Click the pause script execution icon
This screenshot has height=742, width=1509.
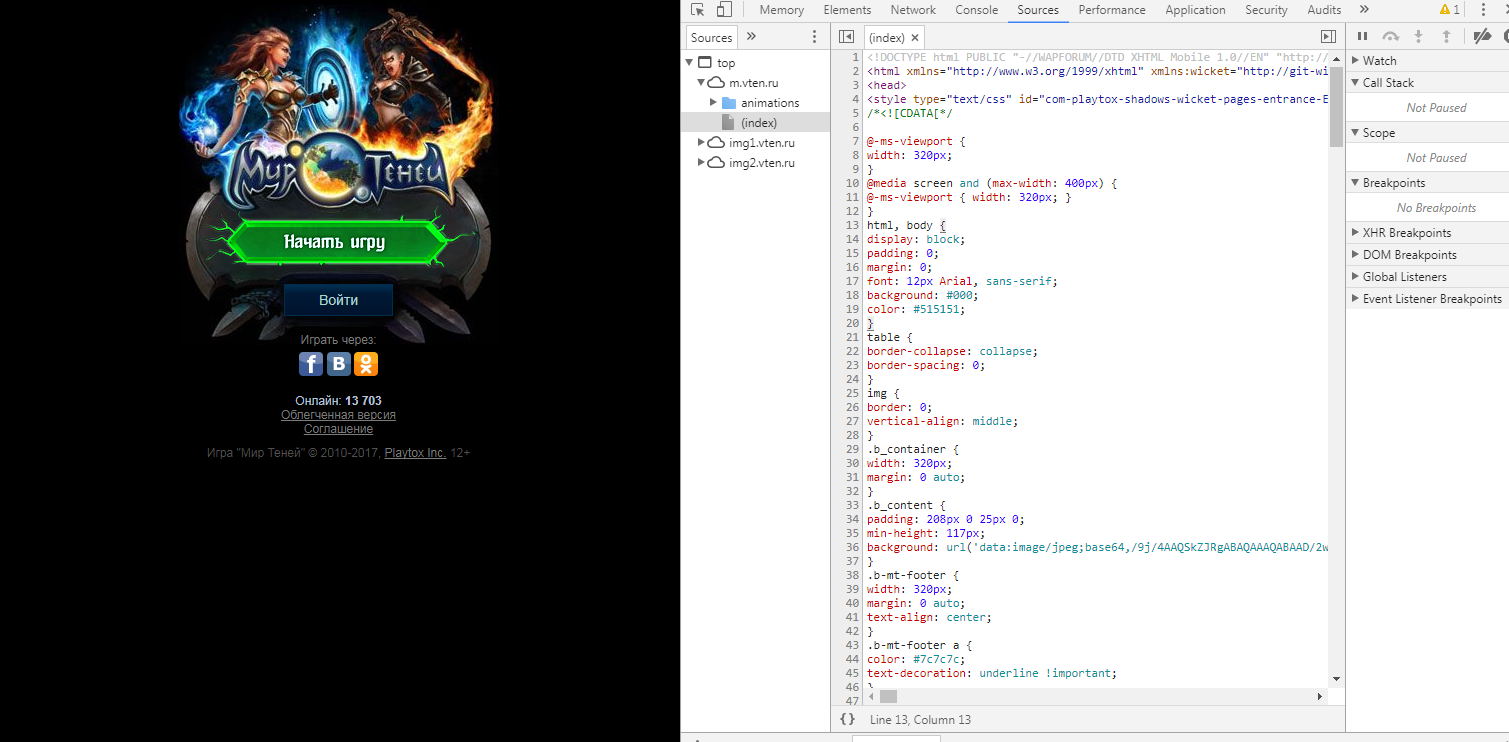click(1362, 36)
